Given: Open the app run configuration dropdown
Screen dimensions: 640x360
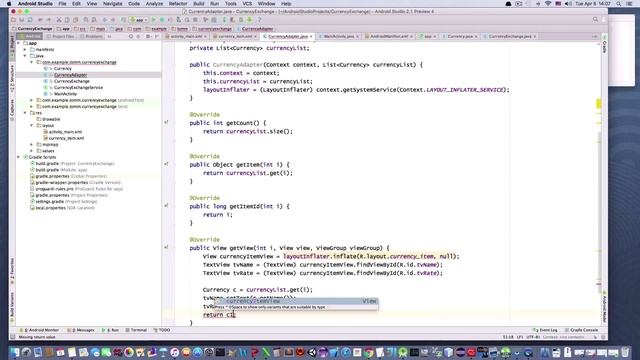Looking at the screenshot, I should [x=138, y=20].
